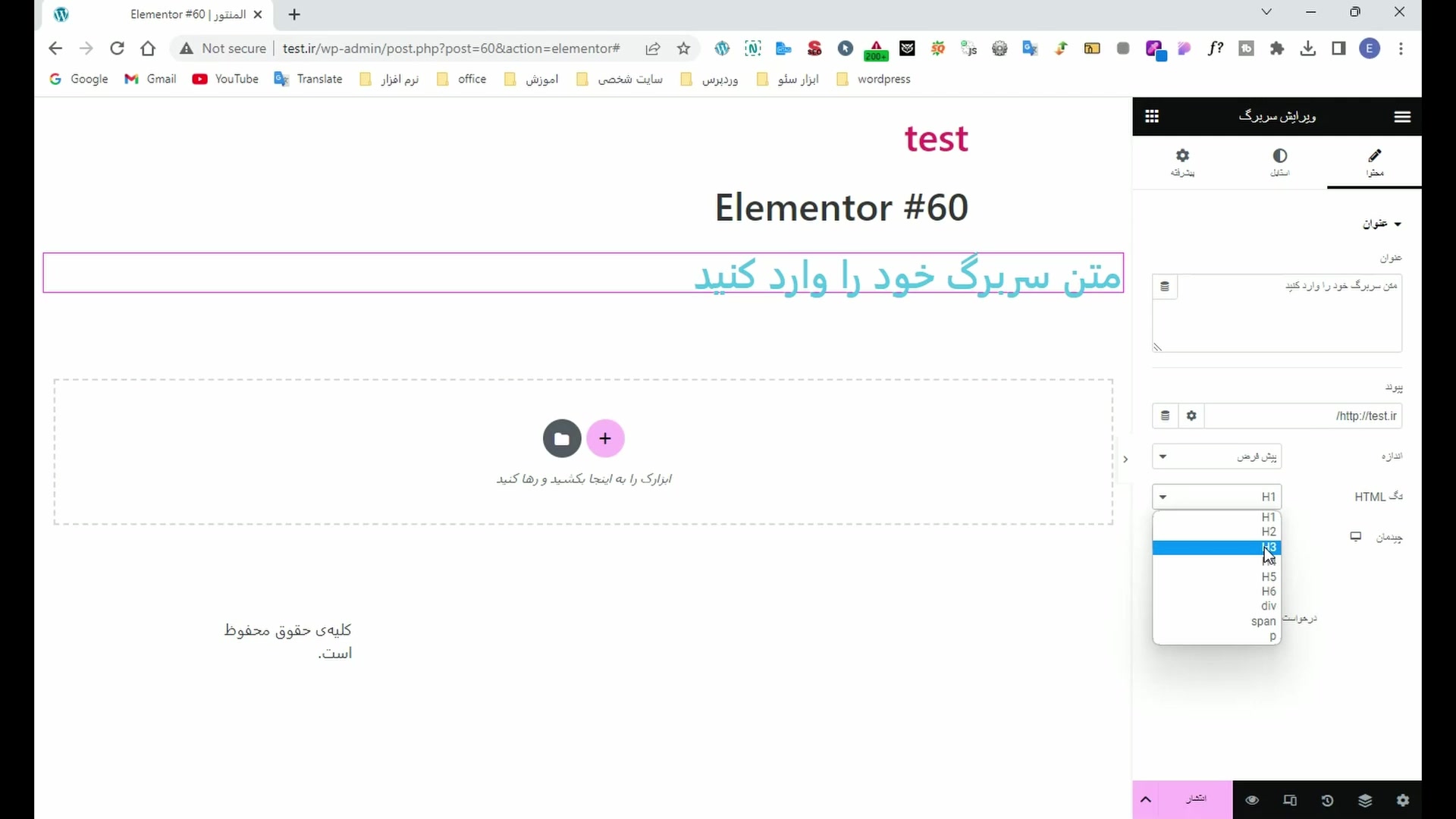Open the navigator layers icon
Screen dimensions: 1456x819
(x=1365, y=800)
